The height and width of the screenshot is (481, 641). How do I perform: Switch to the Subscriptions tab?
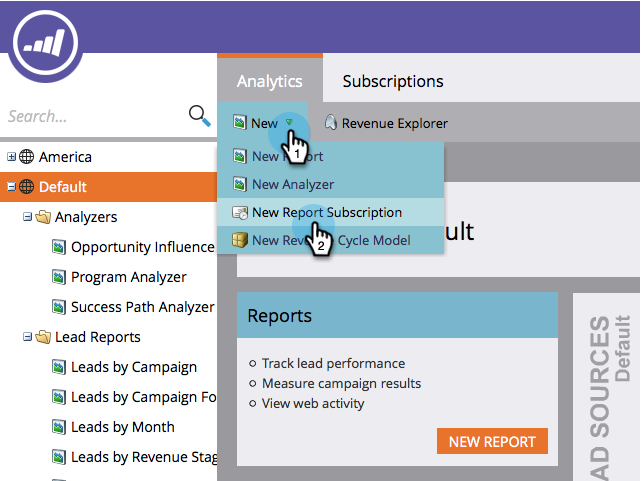click(392, 81)
